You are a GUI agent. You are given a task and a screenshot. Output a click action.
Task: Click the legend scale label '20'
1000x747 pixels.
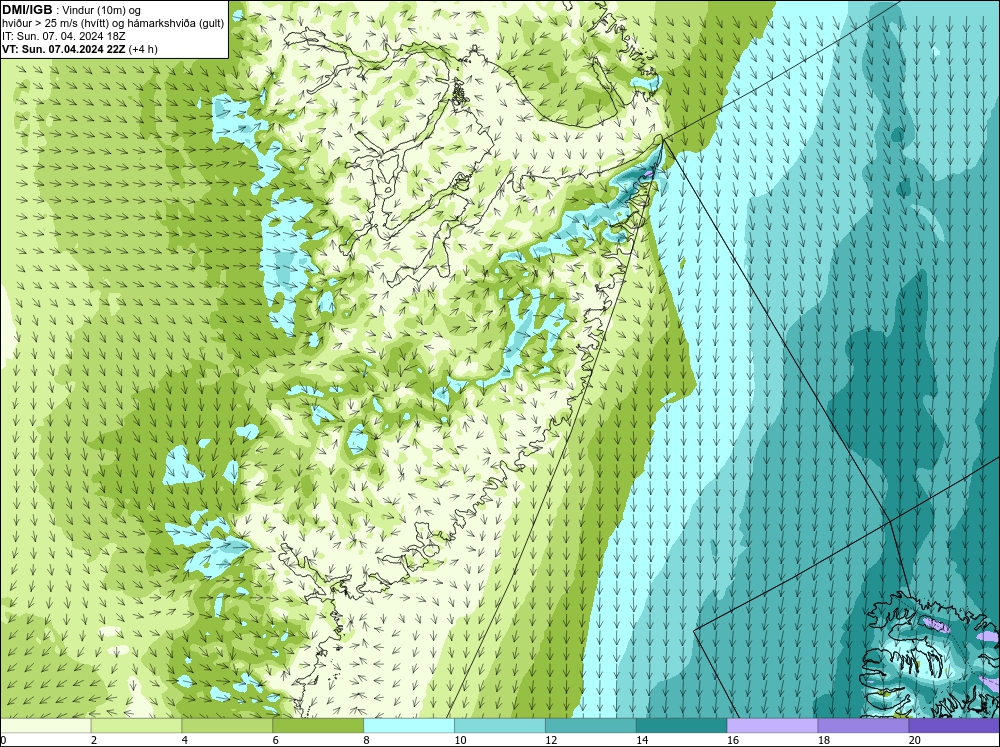[915, 740]
